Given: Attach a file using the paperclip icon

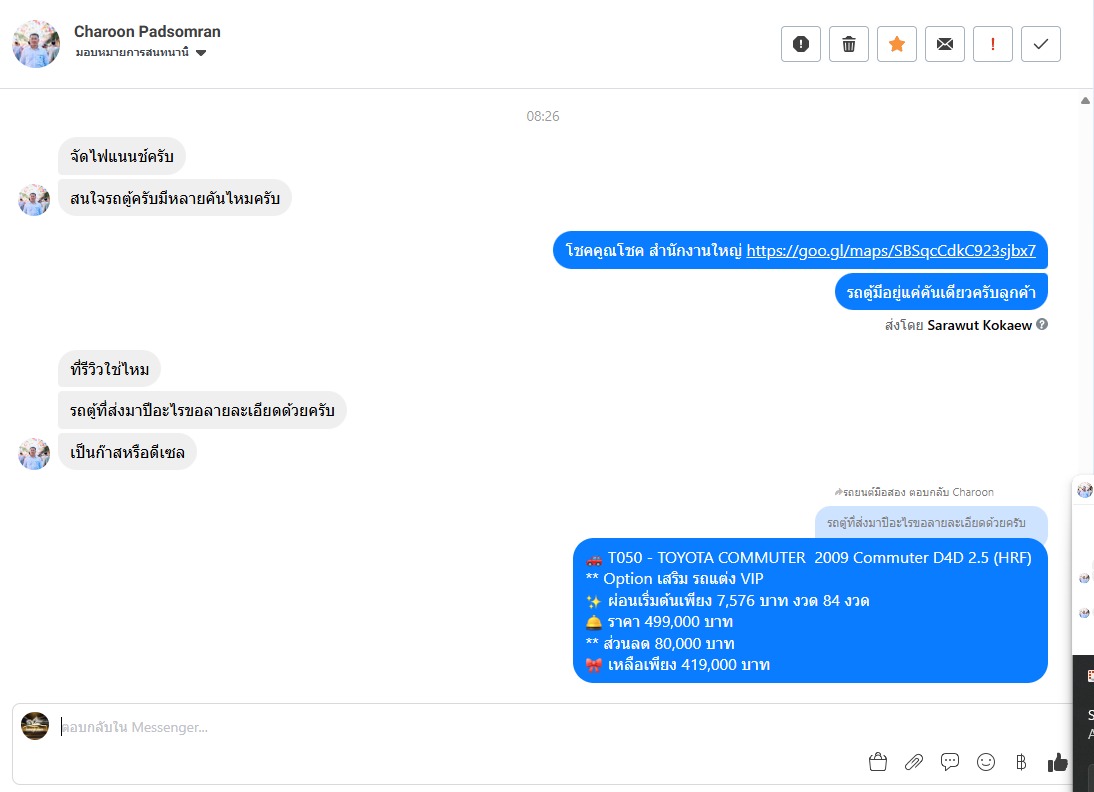Looking at the screenshot, I should [913, 762].
